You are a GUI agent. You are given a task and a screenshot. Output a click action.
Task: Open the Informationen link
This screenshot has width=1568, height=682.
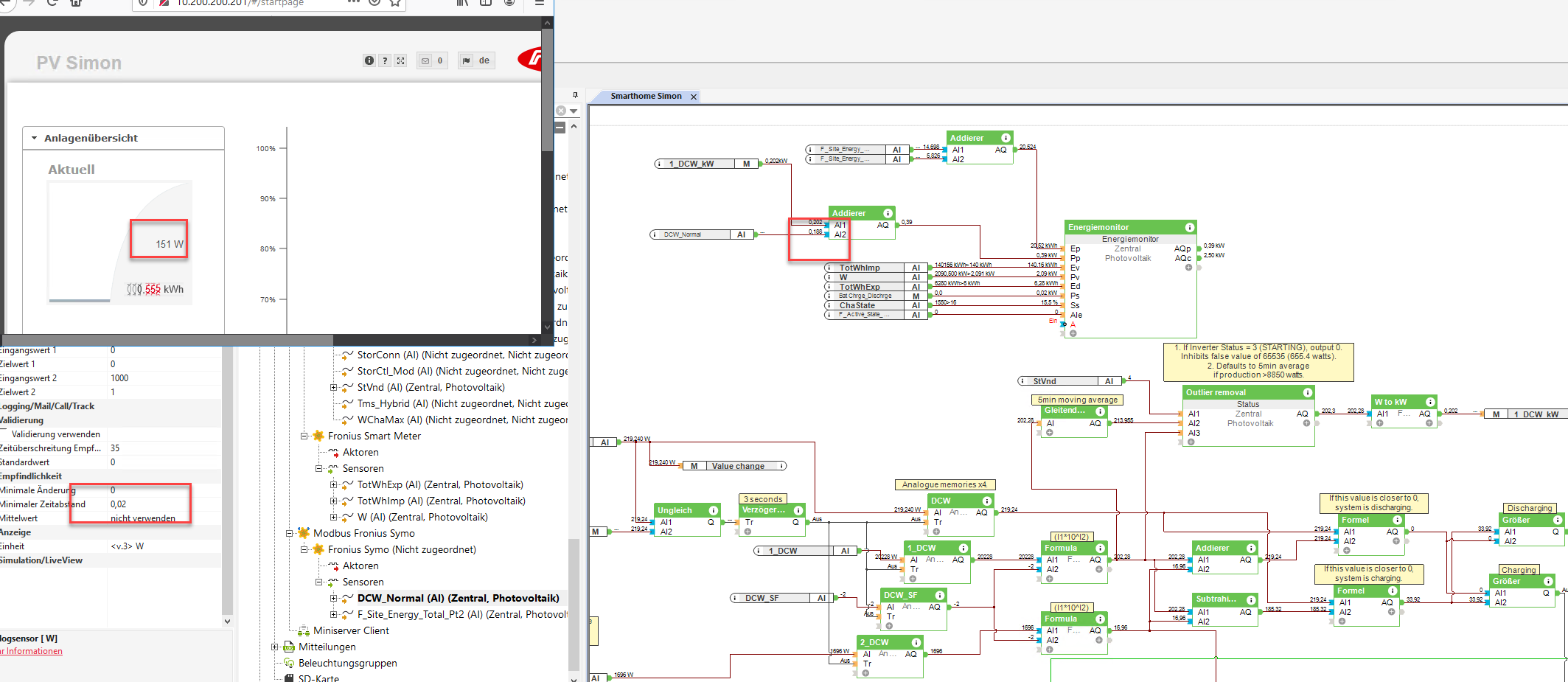33,651
